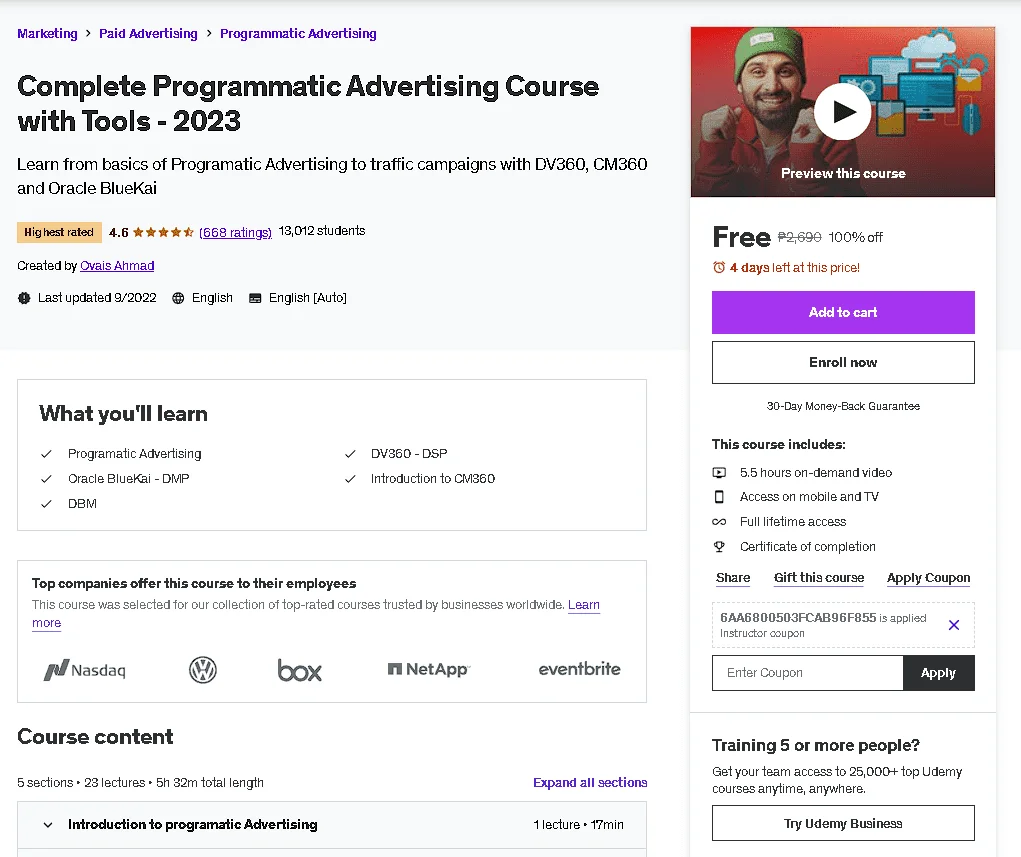Click the course preview thumbnail image
The image size is (1021, 857).
pos(843,111)
